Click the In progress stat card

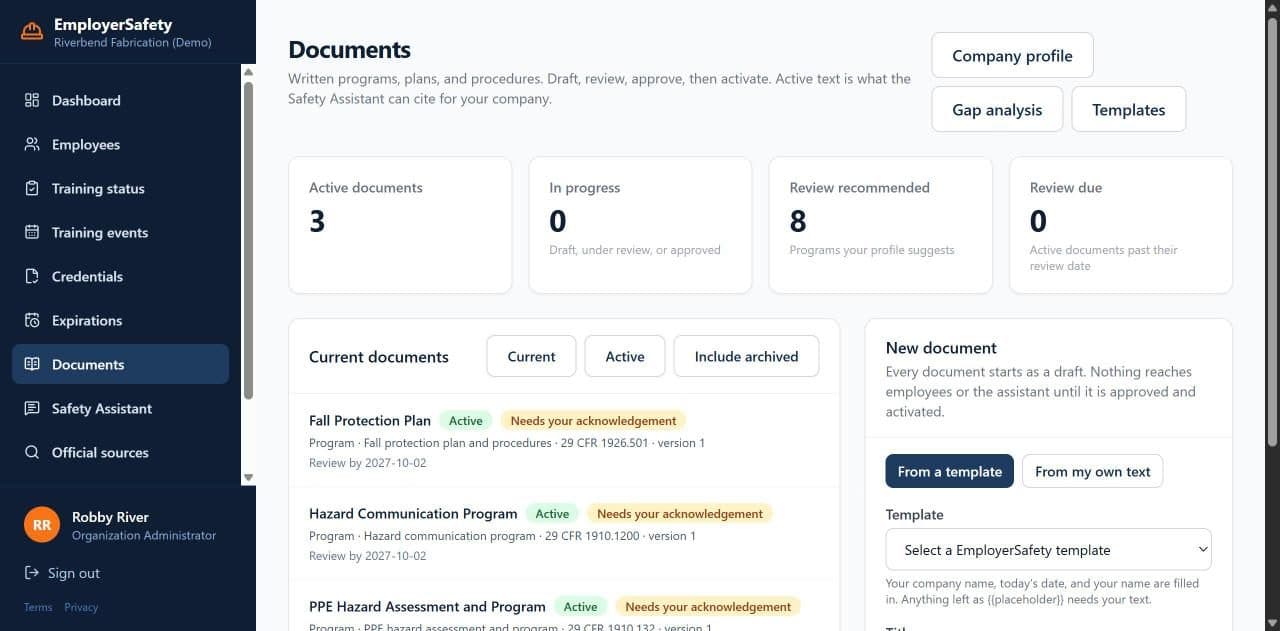click(x=640, y=225)
